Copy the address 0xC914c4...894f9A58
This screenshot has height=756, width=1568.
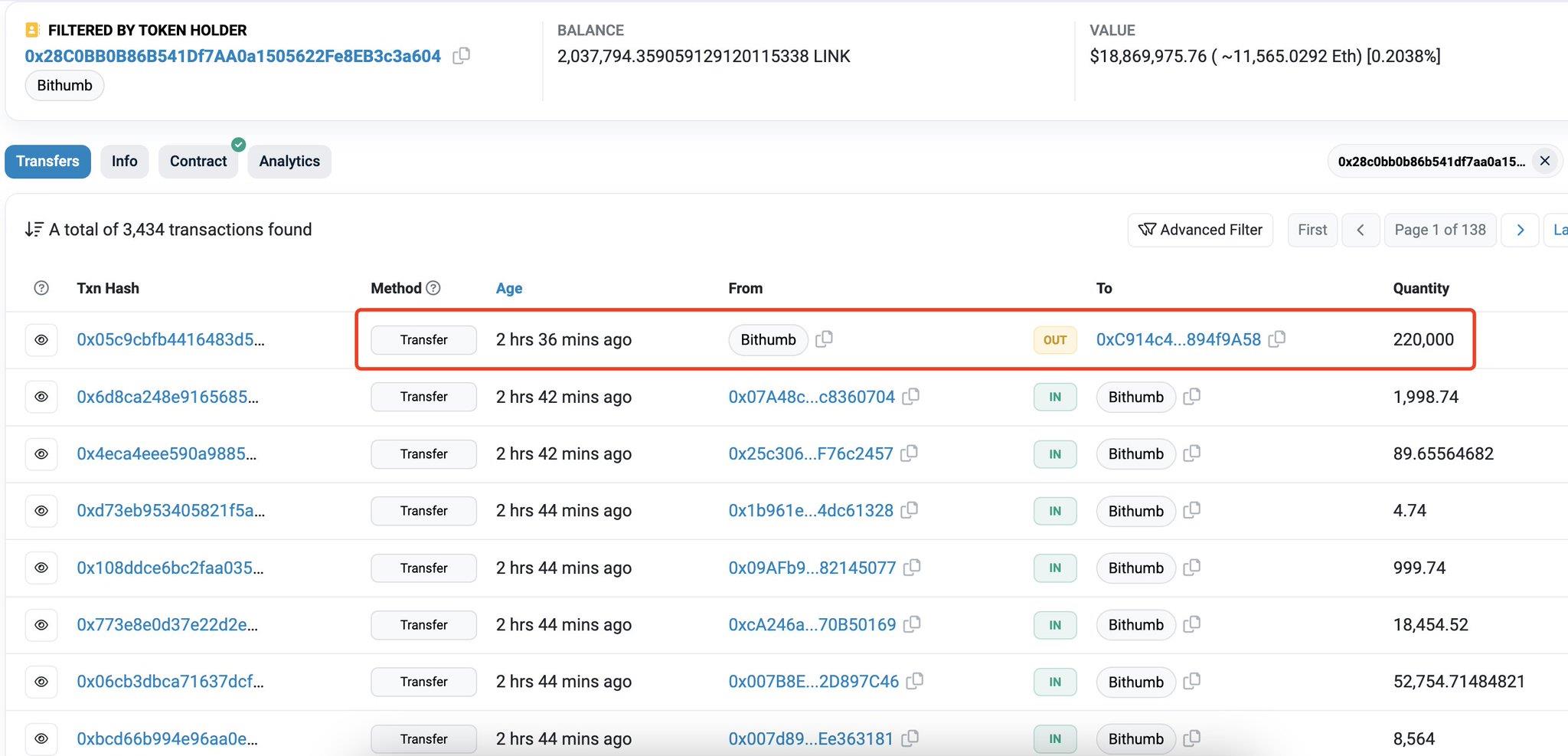click(x=1276, y=339)
